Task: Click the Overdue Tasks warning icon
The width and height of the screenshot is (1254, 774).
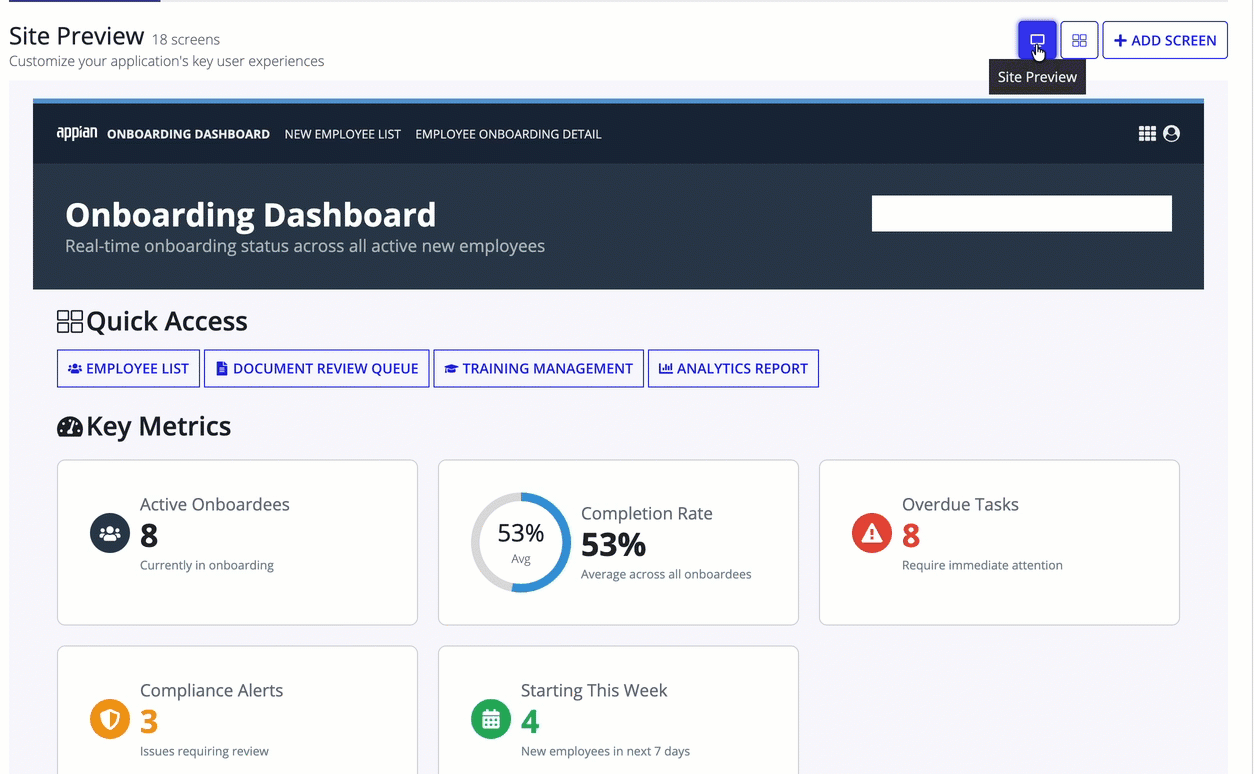Action: click(872, 533)
